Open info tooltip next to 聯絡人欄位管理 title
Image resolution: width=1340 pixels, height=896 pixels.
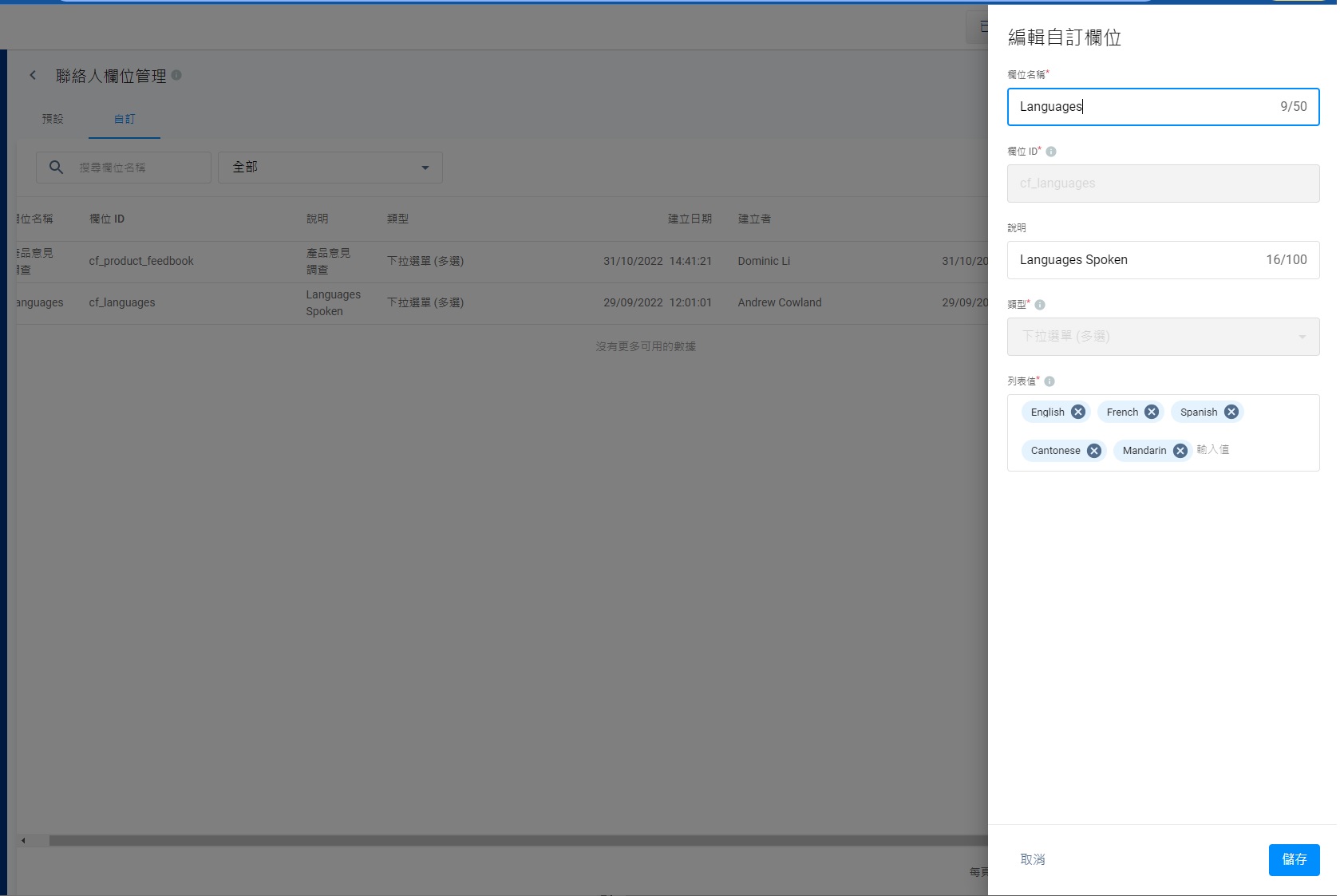point(176,75)
